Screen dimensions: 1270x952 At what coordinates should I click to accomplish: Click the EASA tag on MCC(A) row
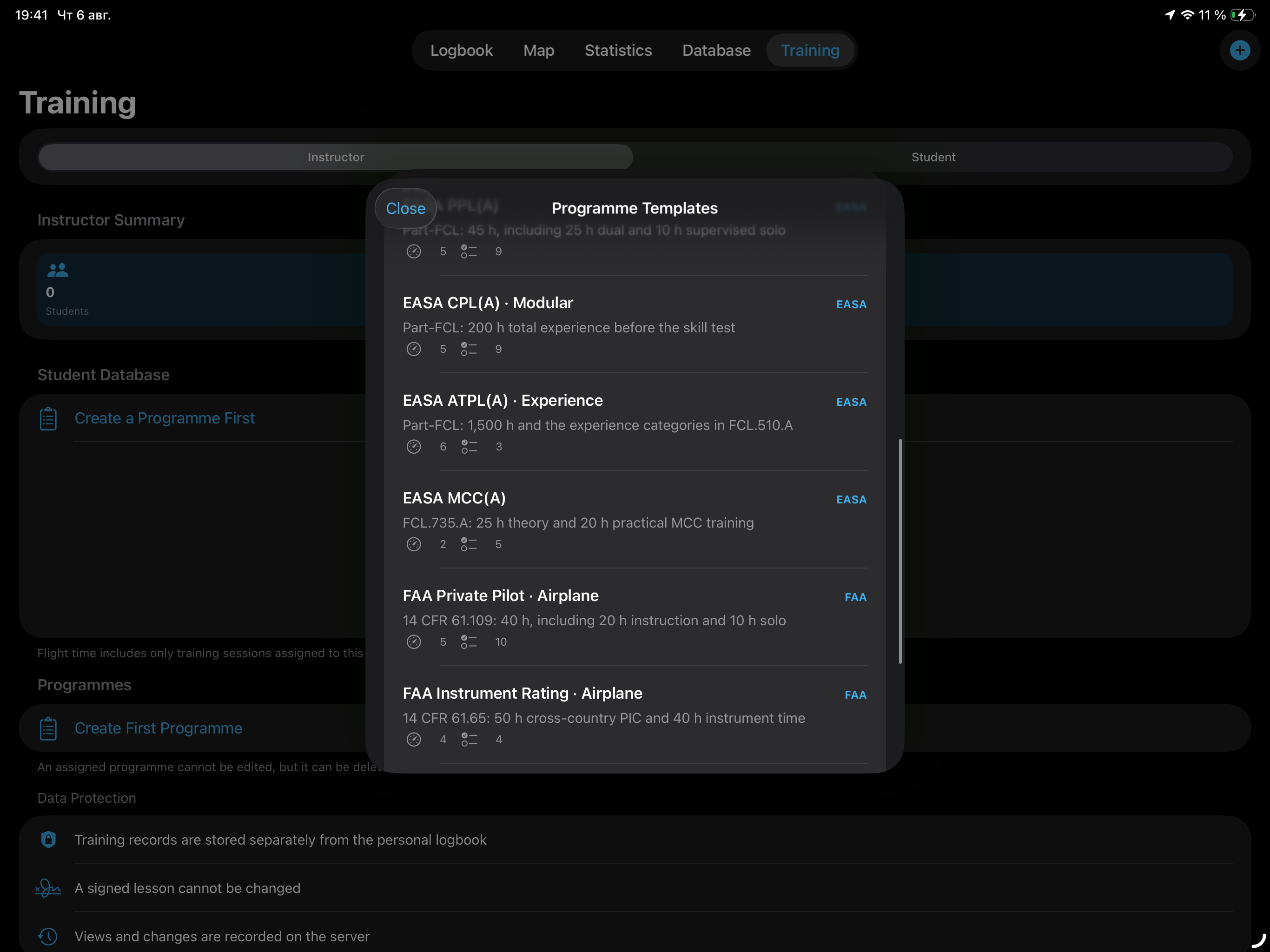point(851,500)
